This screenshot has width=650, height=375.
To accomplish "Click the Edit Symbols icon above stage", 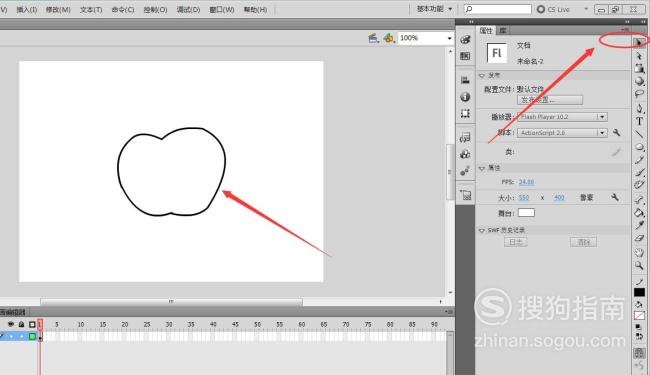I will [388, 38].
